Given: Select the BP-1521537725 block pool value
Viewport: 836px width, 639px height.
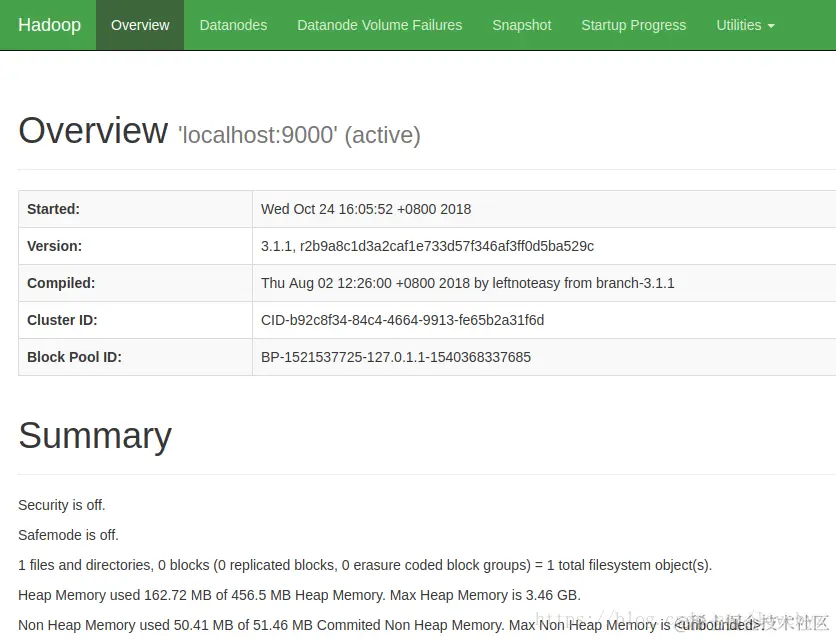Looking at the screenshot, I should (x=396, y=357).
